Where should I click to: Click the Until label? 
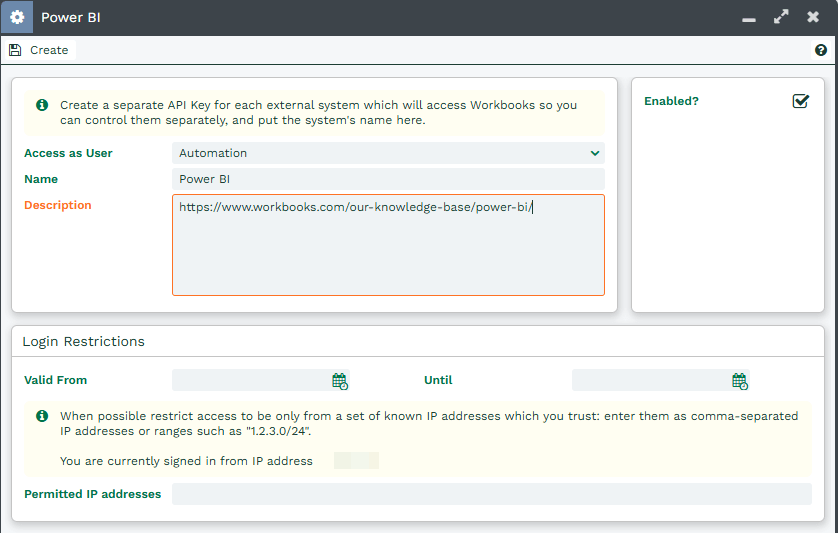pyautogui.click(x=438, y=380)
